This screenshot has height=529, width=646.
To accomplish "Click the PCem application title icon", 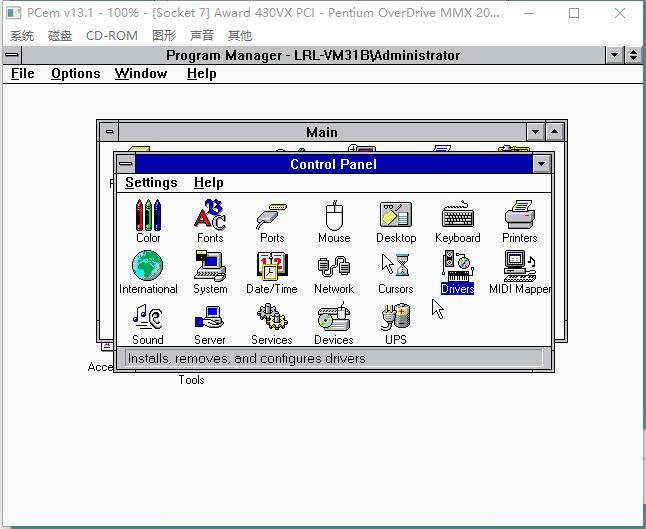I will click(x=14, y=13).
